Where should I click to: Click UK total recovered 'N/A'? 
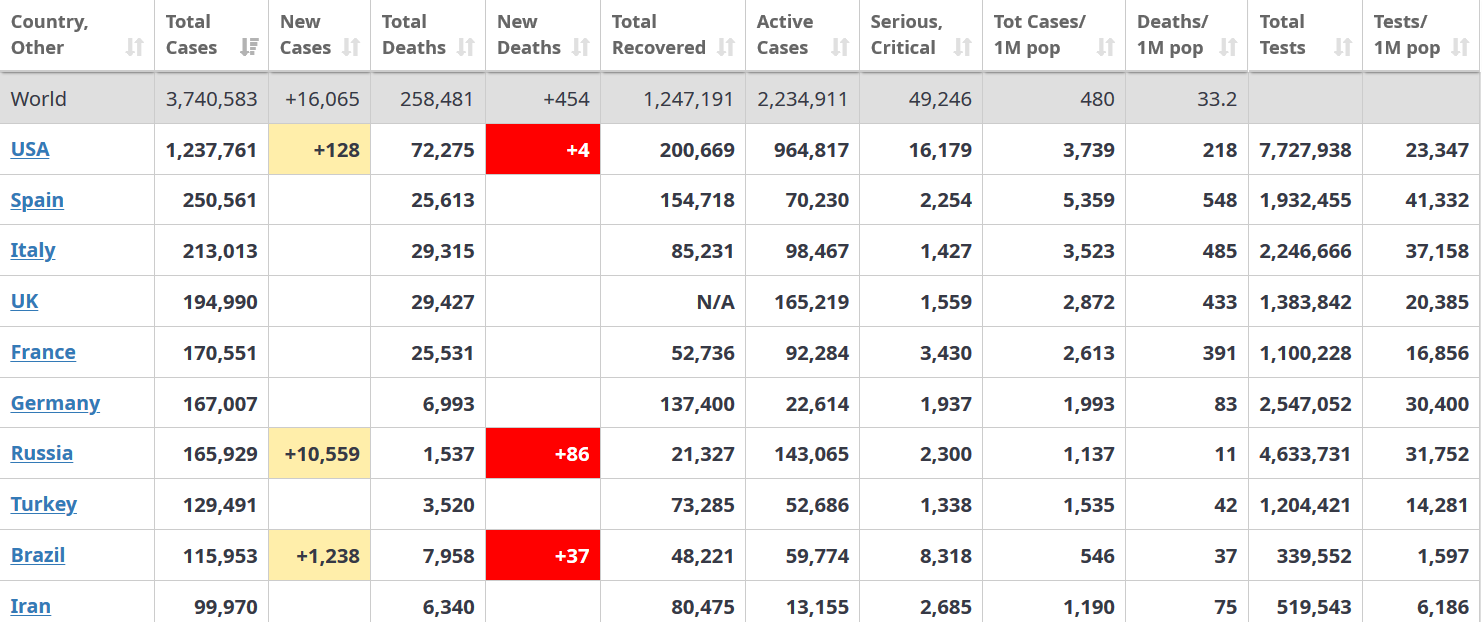(x=716, y=302)
